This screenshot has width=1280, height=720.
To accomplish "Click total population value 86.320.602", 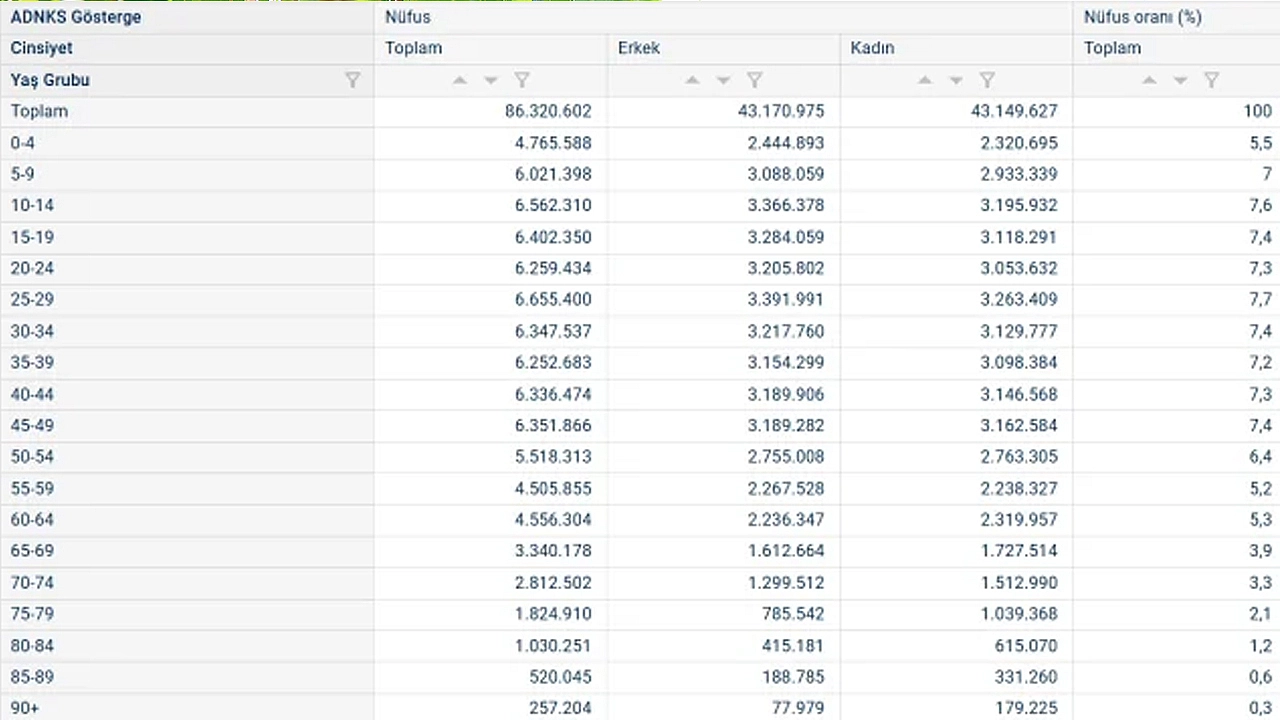I will (548, 111).
